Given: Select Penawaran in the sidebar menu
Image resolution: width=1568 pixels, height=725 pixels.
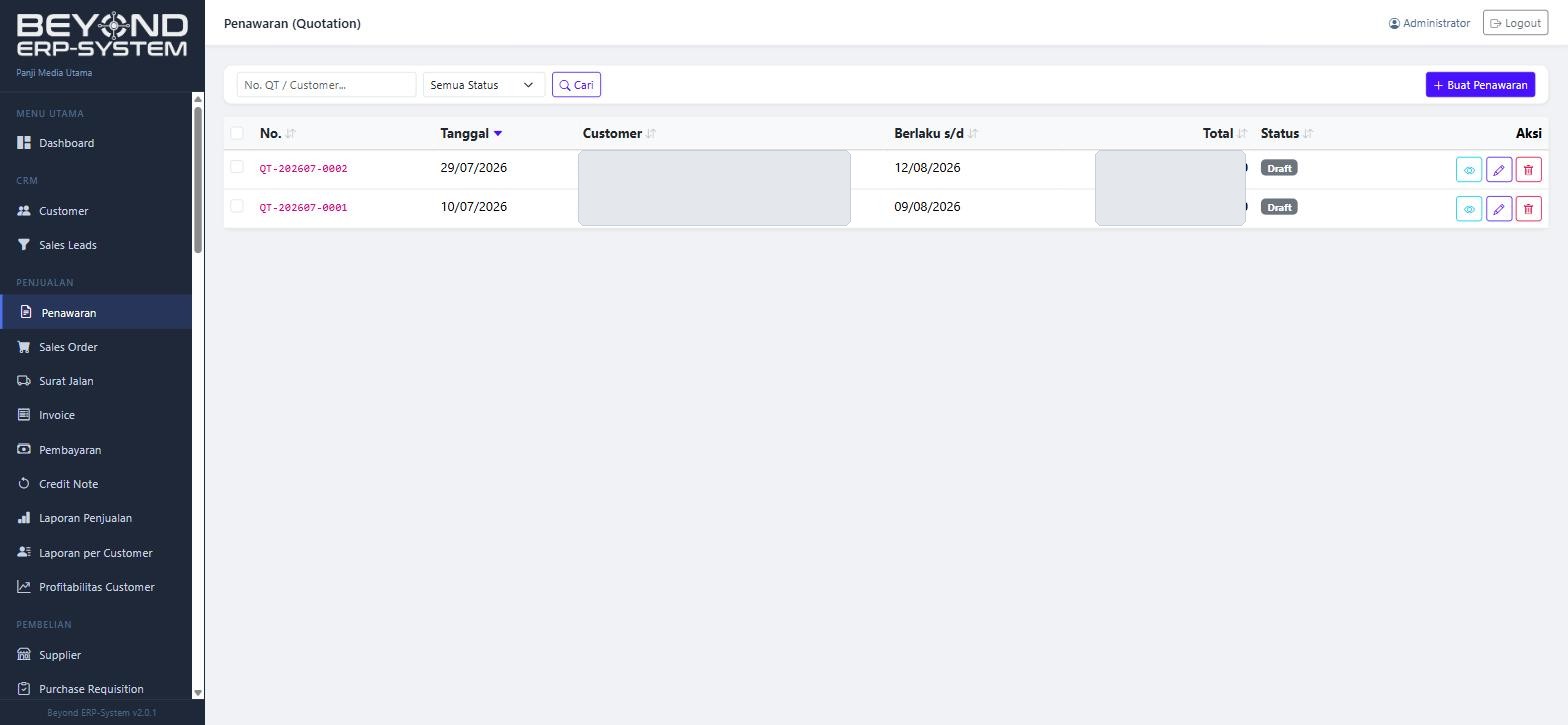Looking at the screenshot, I should pyautogui.click(x=96, y=312).
